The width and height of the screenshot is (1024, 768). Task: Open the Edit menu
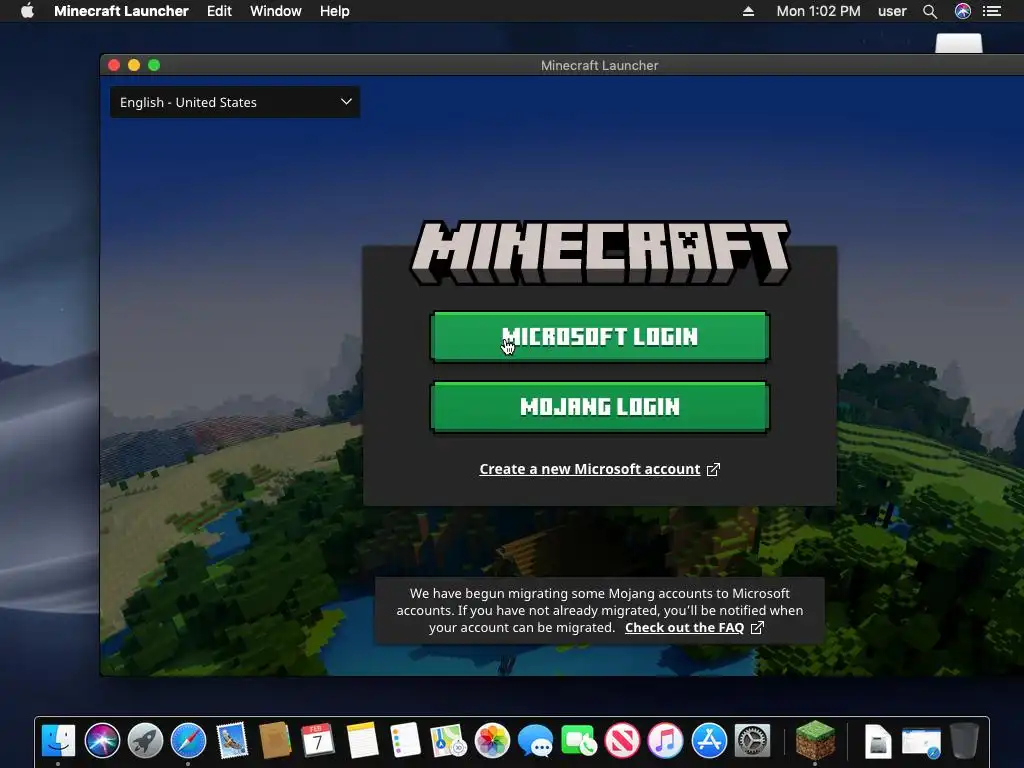219,11
